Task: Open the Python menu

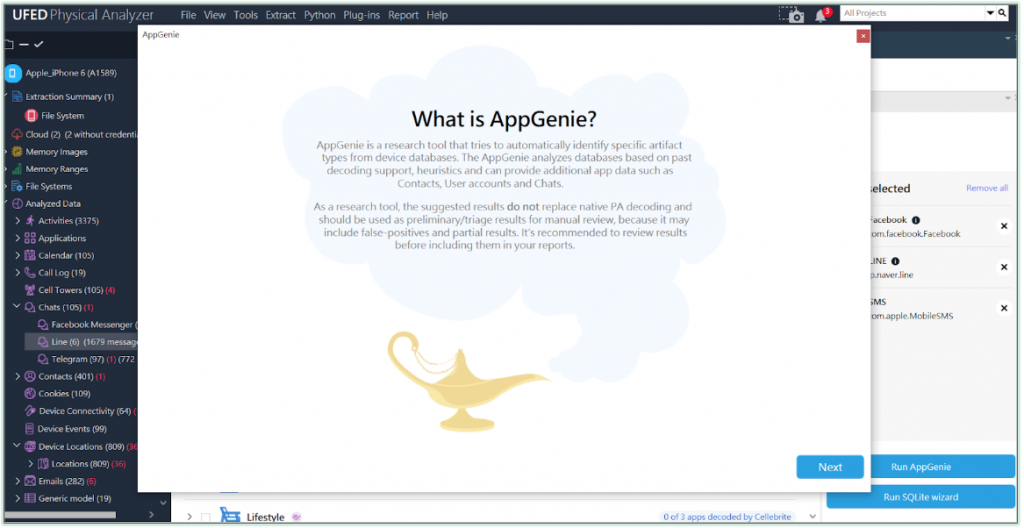Action: point(320,15)
